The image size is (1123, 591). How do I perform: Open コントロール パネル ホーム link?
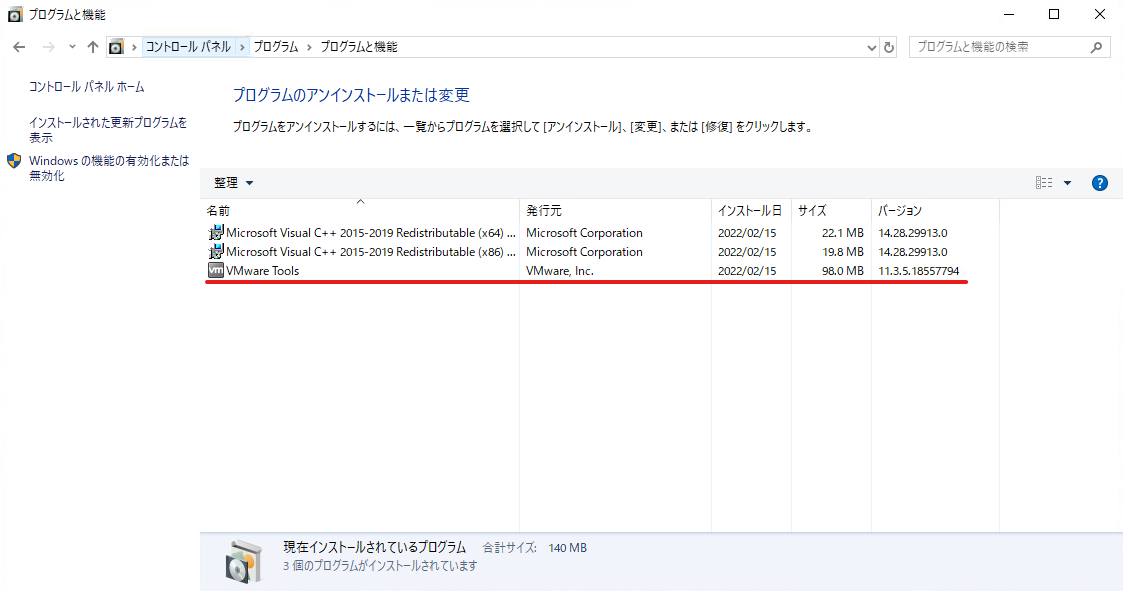(87, 87)
